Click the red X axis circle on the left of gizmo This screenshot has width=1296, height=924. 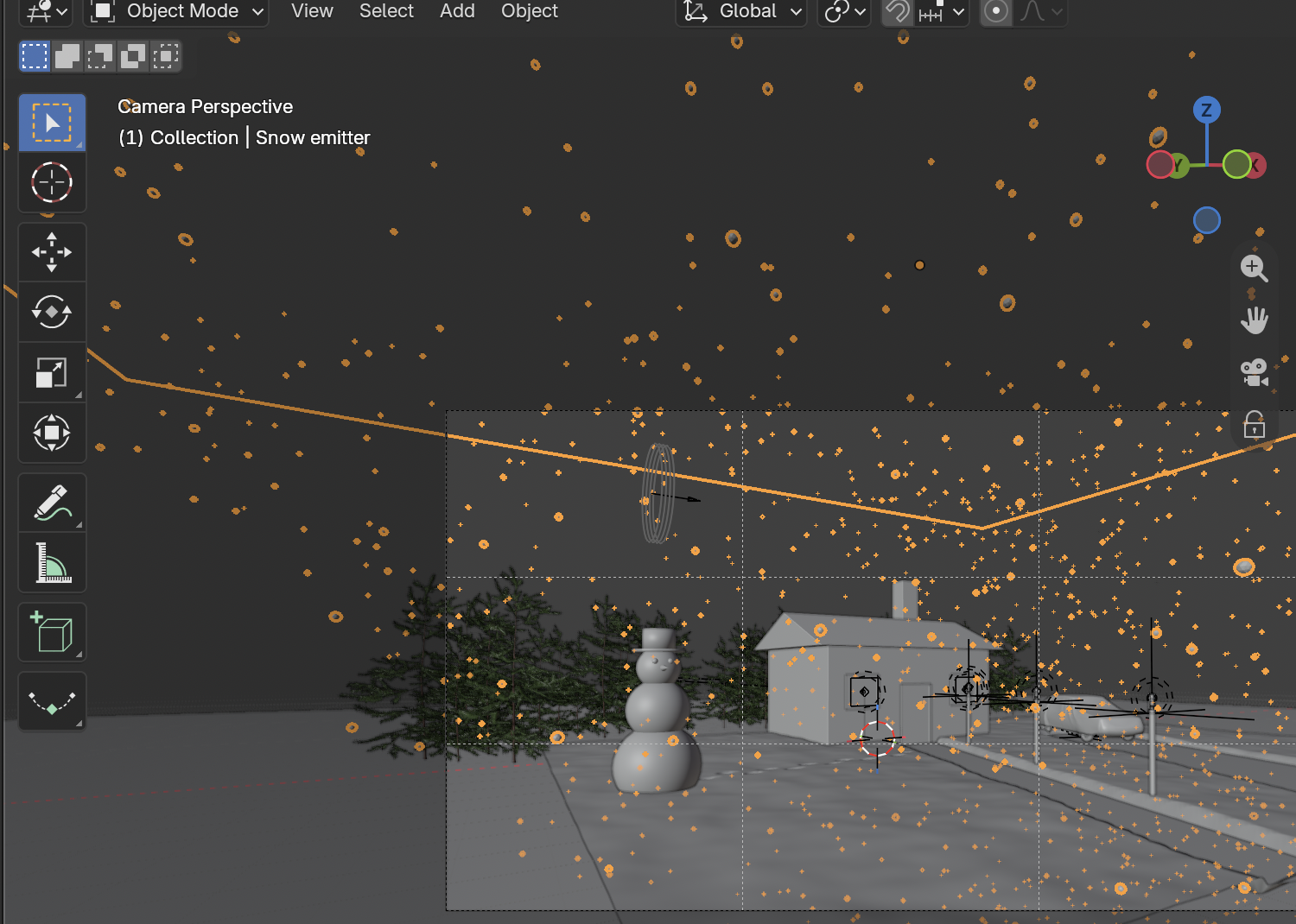point(1160,164)
